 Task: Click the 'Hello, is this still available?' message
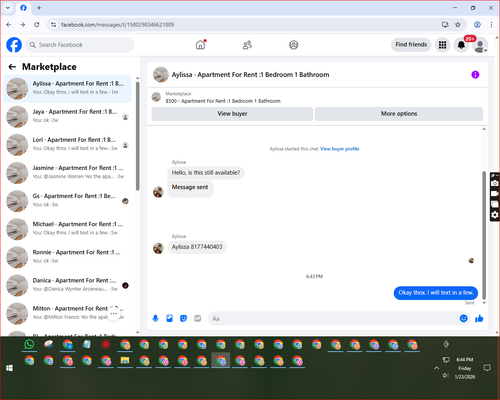coord(206,173)
